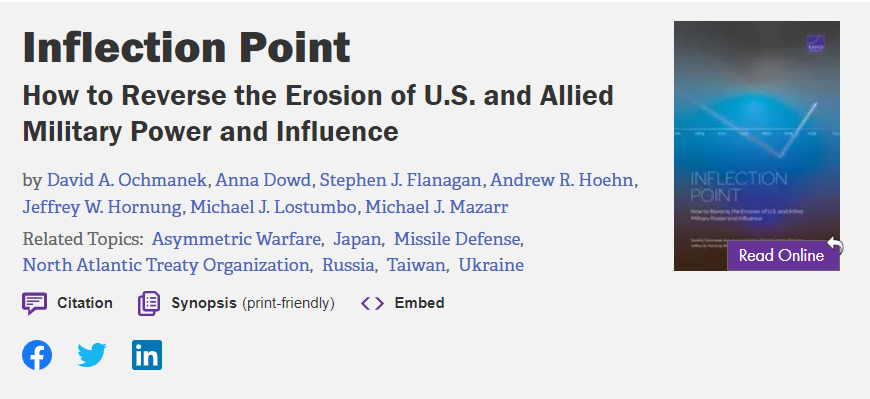Open Andrew R. Hoehn author link
This screenshot has width=870, height=399.
(x=562, y=180)
